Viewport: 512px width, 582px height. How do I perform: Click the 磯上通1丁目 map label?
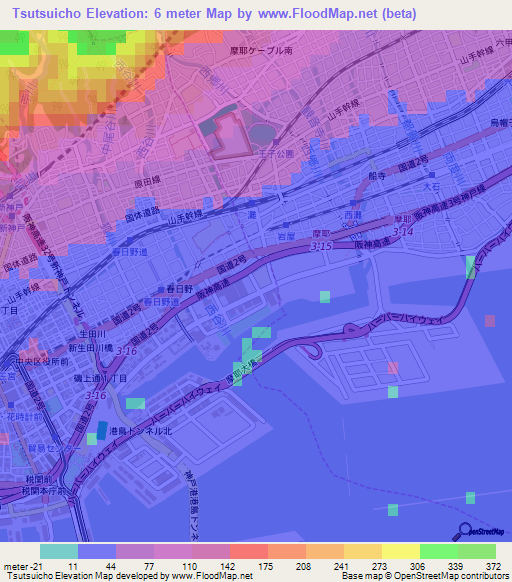click(100, 378)
